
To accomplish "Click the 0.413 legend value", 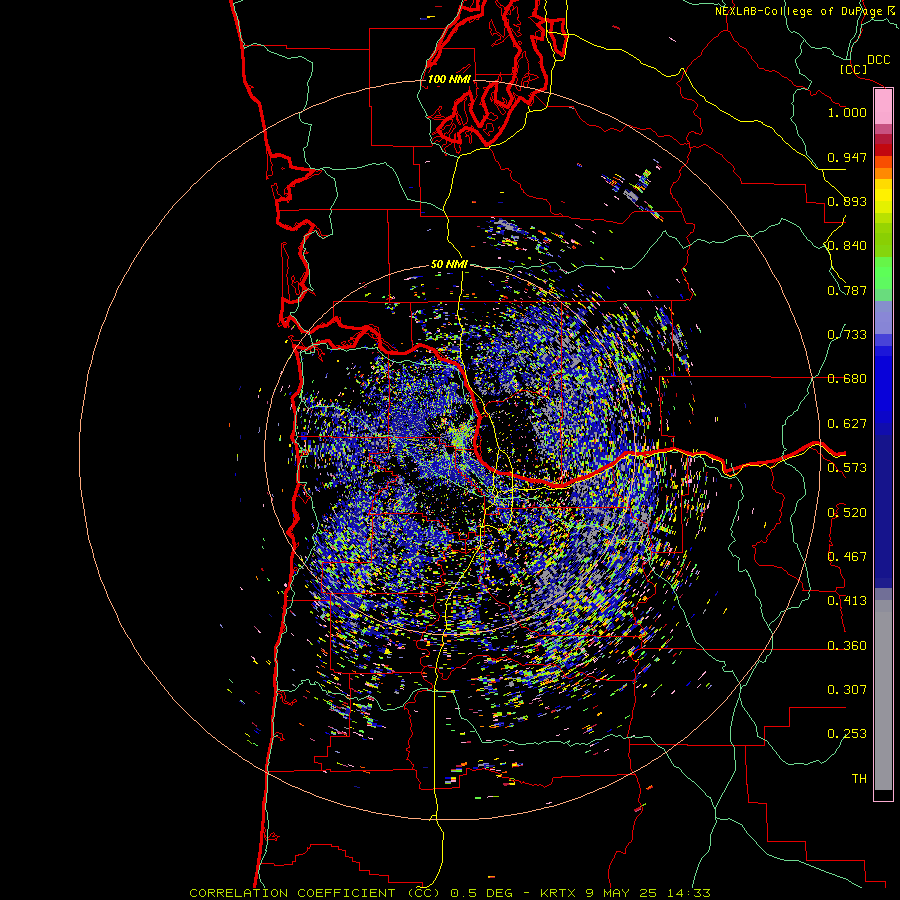I will click(847, 601).
